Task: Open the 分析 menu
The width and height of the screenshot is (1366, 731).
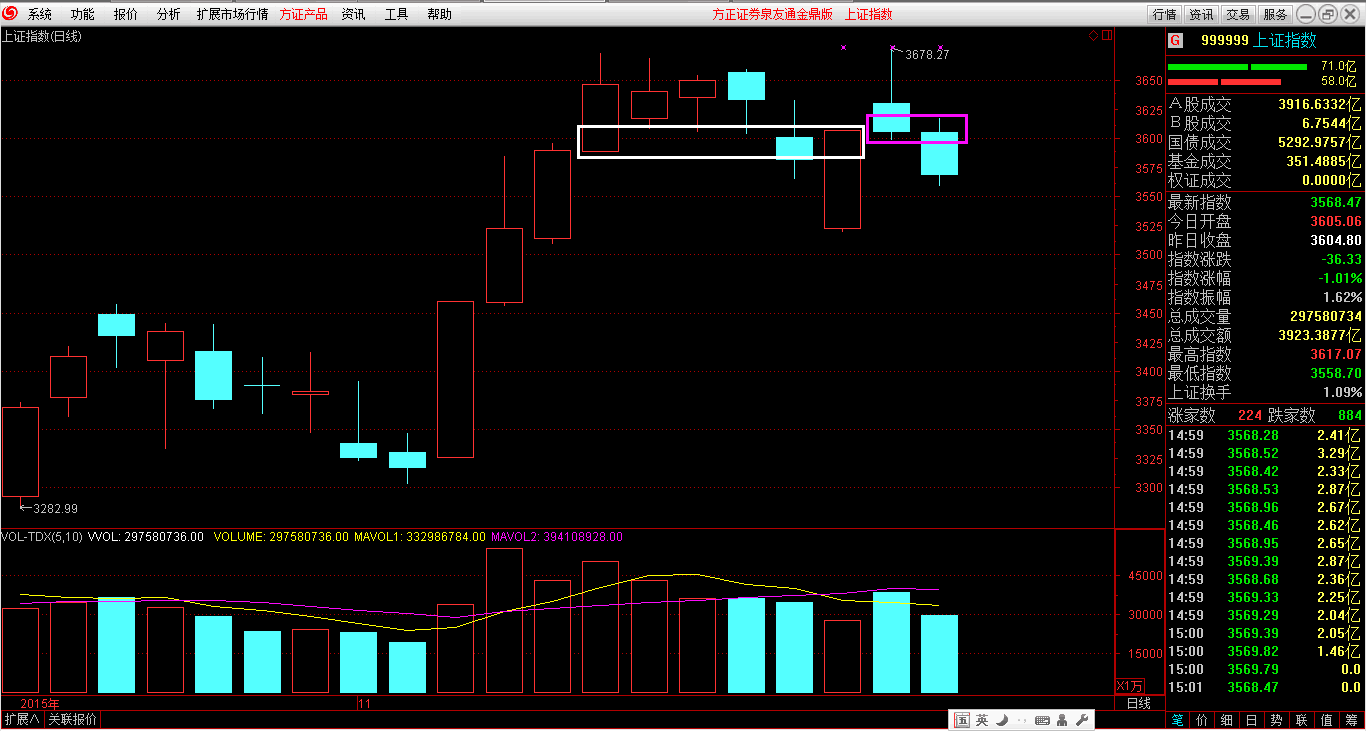Action: pos(169,14)
